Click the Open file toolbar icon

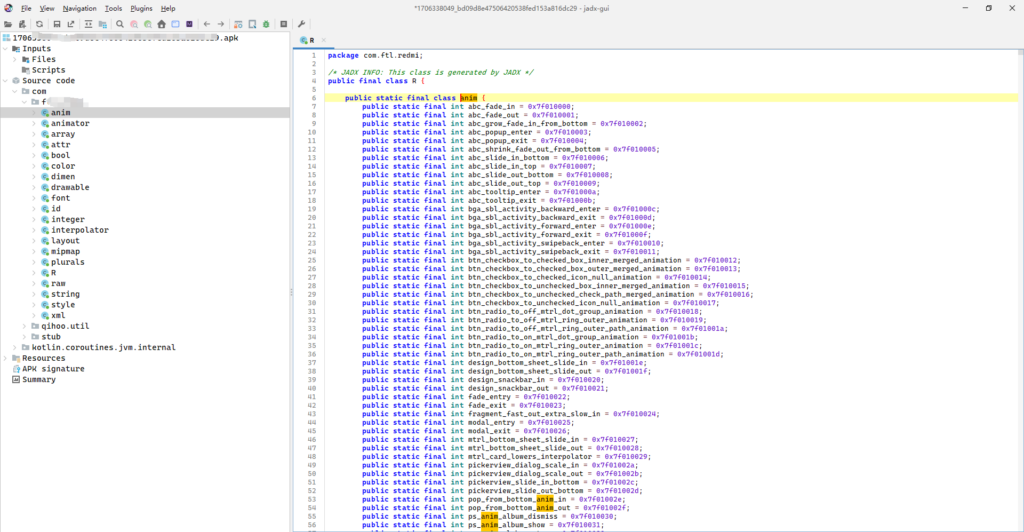[x=9, y=23]
